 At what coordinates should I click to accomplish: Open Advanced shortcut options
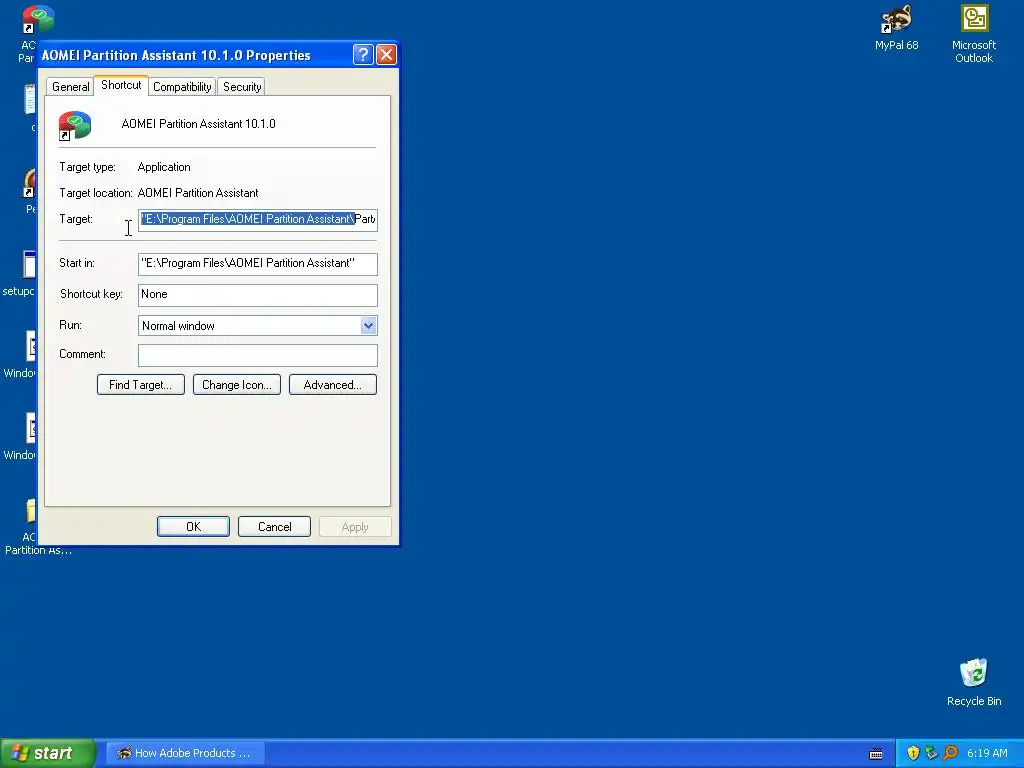(332, 385)
